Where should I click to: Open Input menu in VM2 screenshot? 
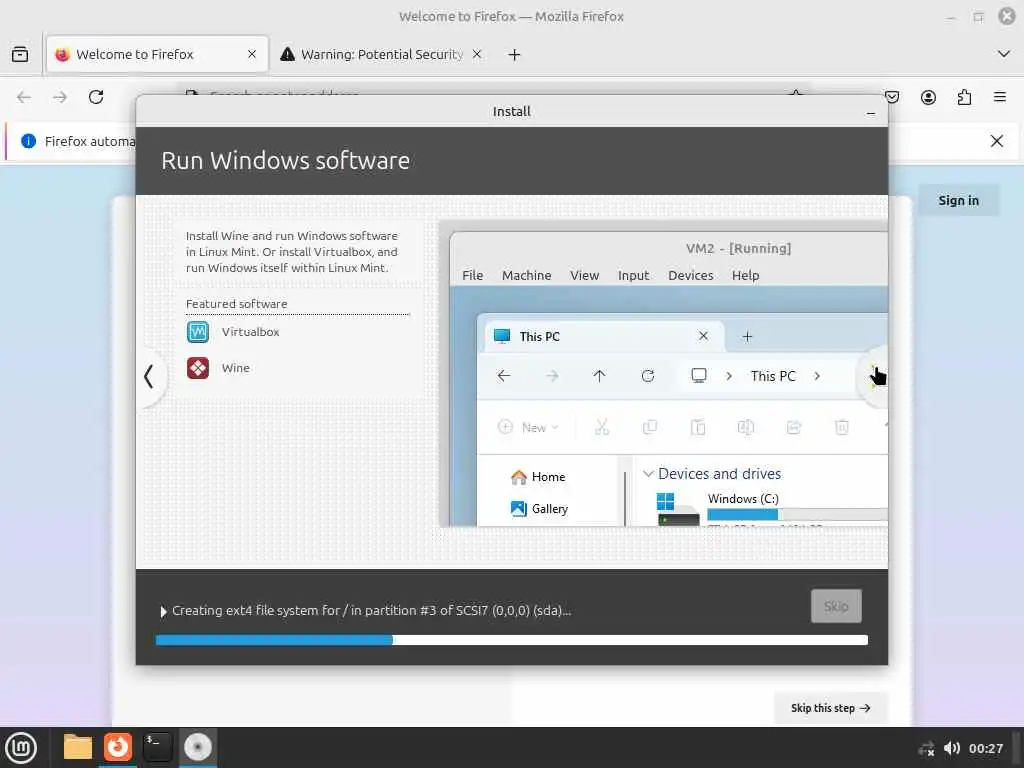(x=633, y=276)
